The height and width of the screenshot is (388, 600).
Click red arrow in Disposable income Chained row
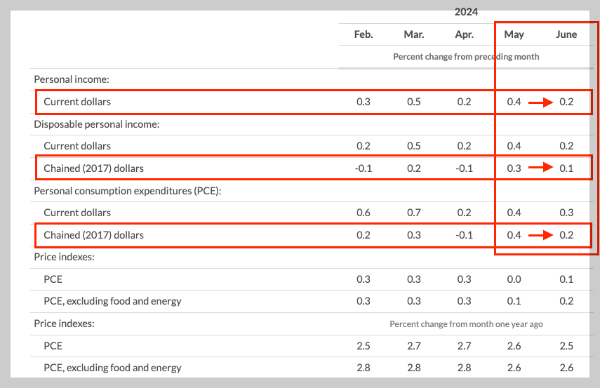(x=540, y=167)
